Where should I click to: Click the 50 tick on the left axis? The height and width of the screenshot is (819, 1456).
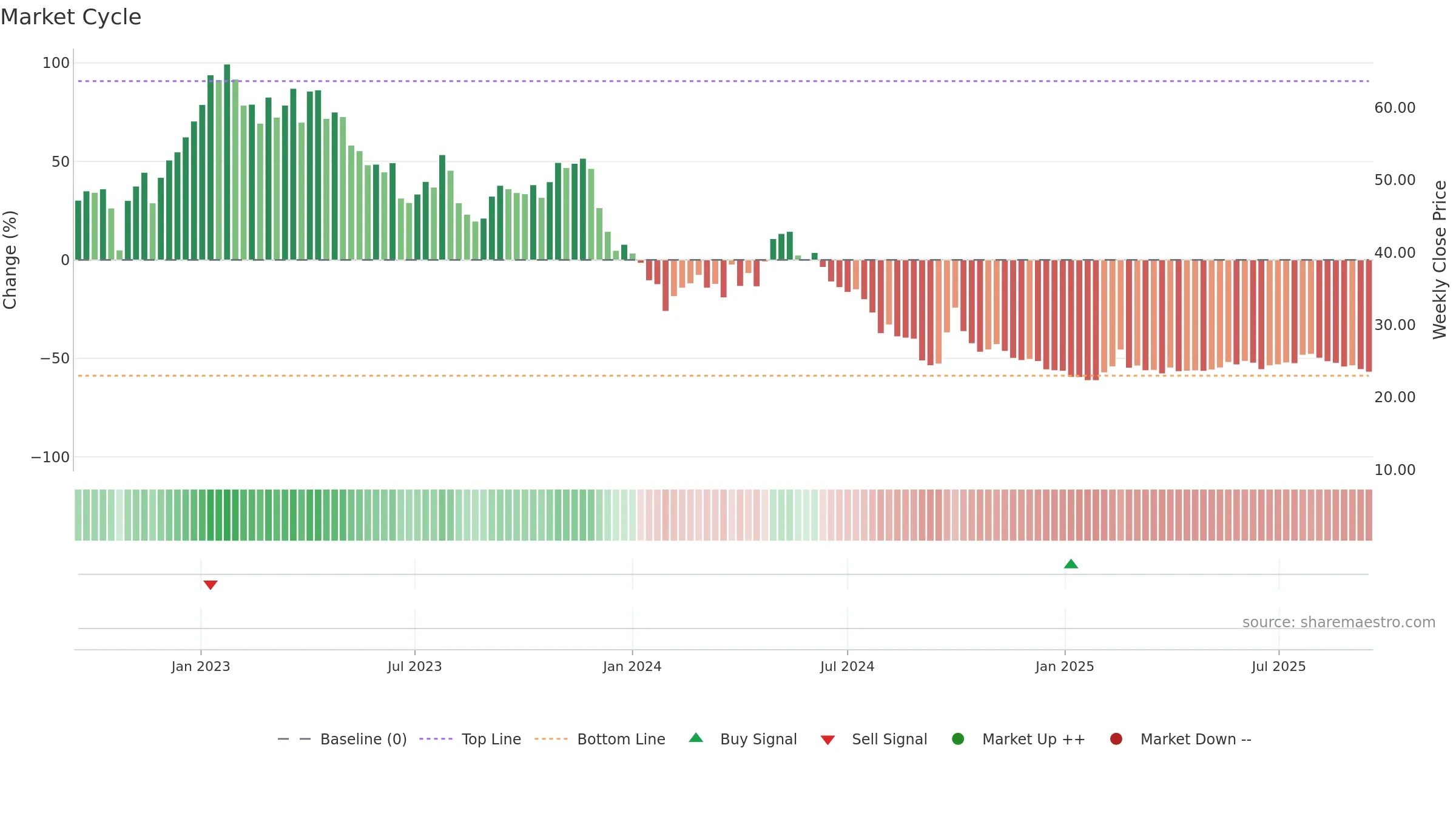tap(61, 162)
